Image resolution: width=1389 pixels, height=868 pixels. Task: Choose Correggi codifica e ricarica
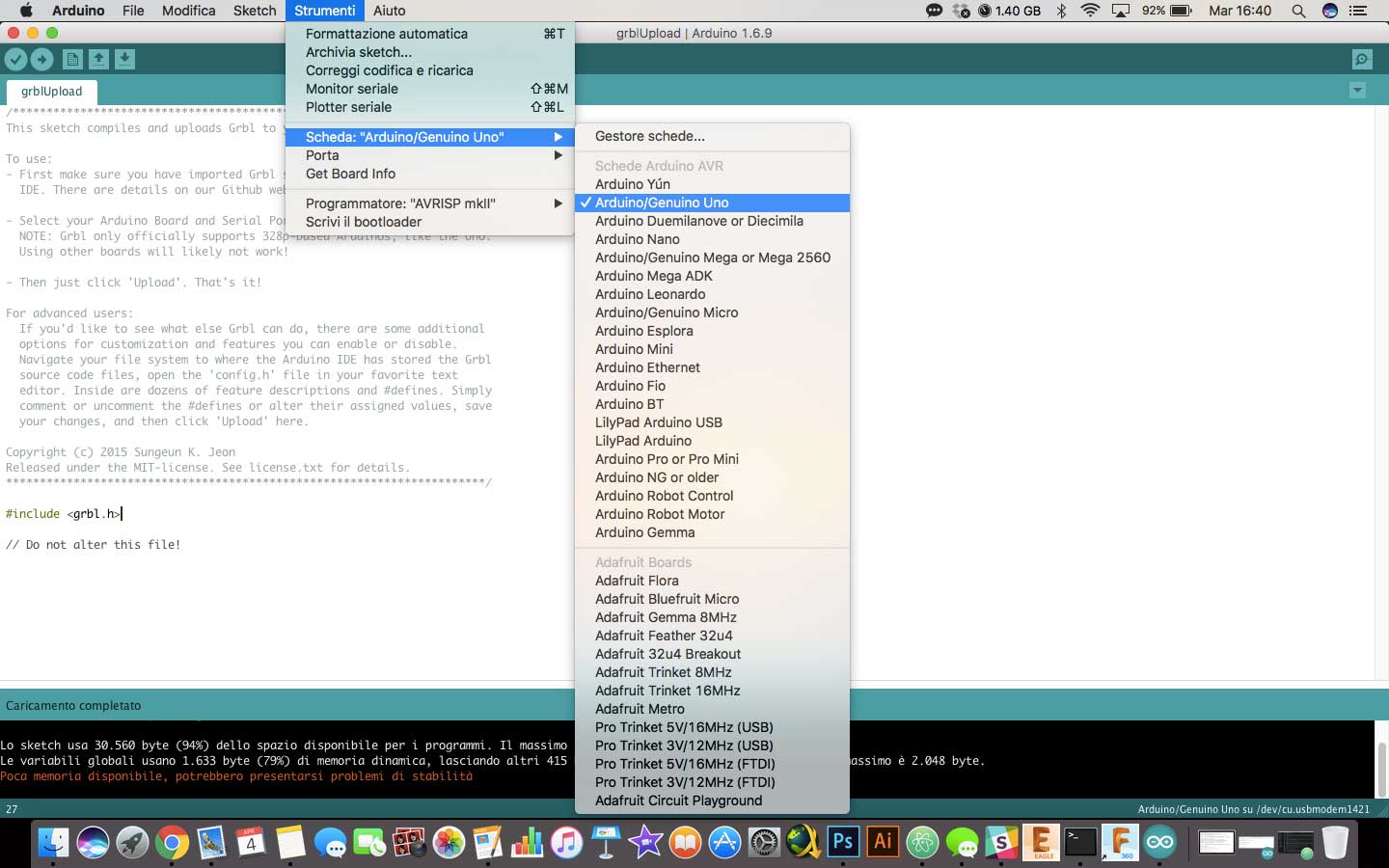coord(430,70)
